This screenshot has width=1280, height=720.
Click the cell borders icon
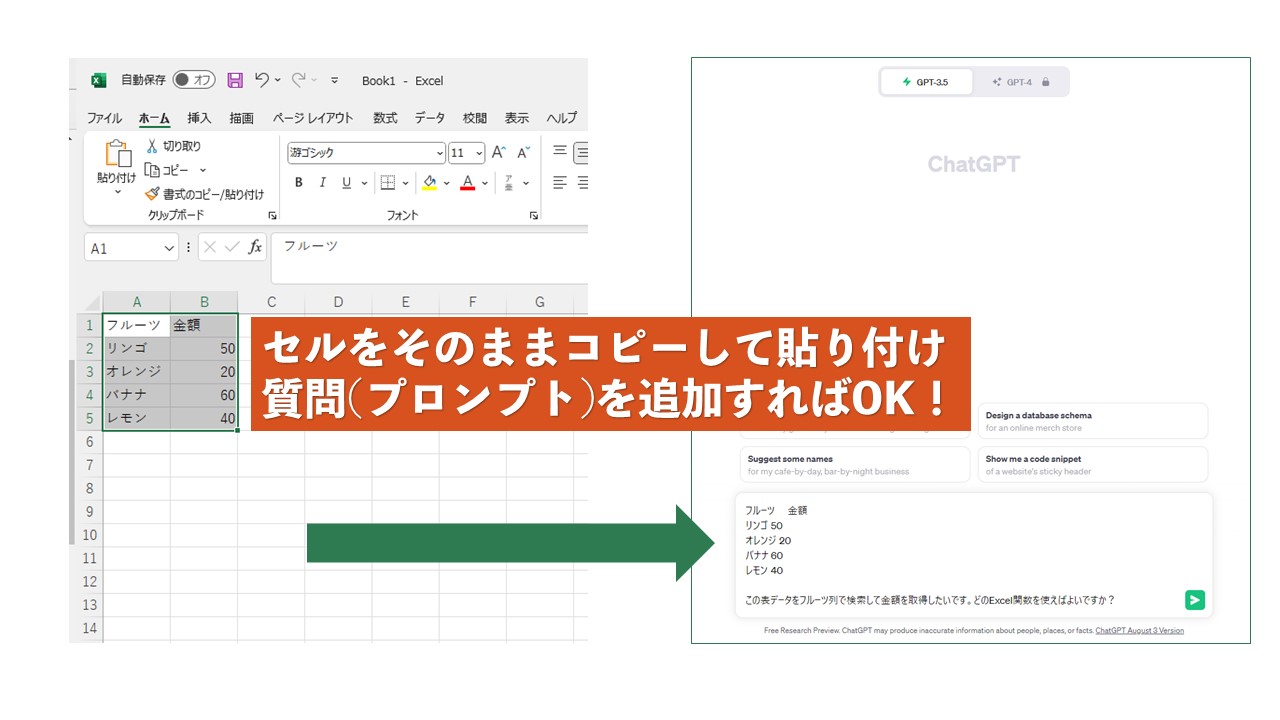(388, 183)
